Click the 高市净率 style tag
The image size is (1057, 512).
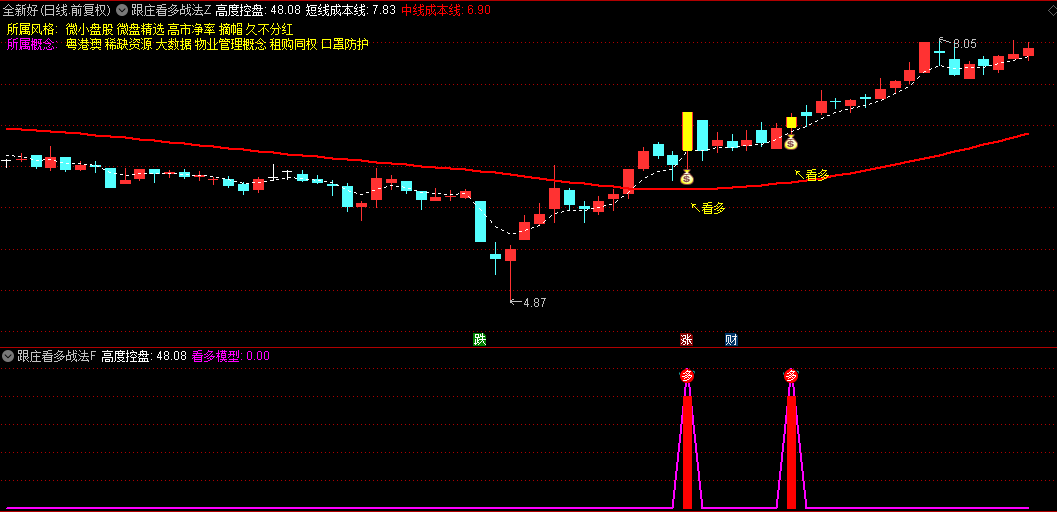tap(191, 30)
